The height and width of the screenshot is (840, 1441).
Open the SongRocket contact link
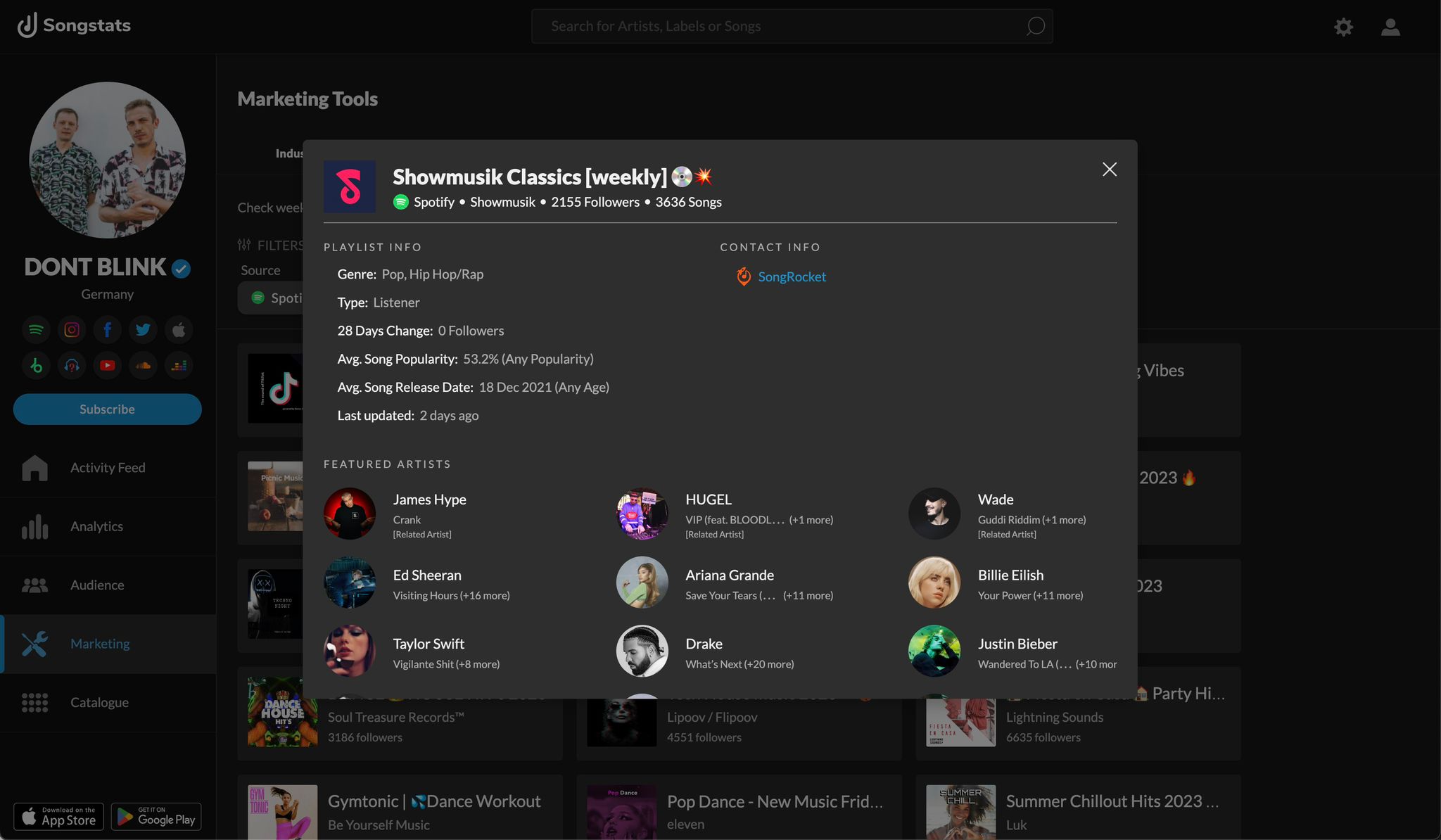click(x=792, y=276)
